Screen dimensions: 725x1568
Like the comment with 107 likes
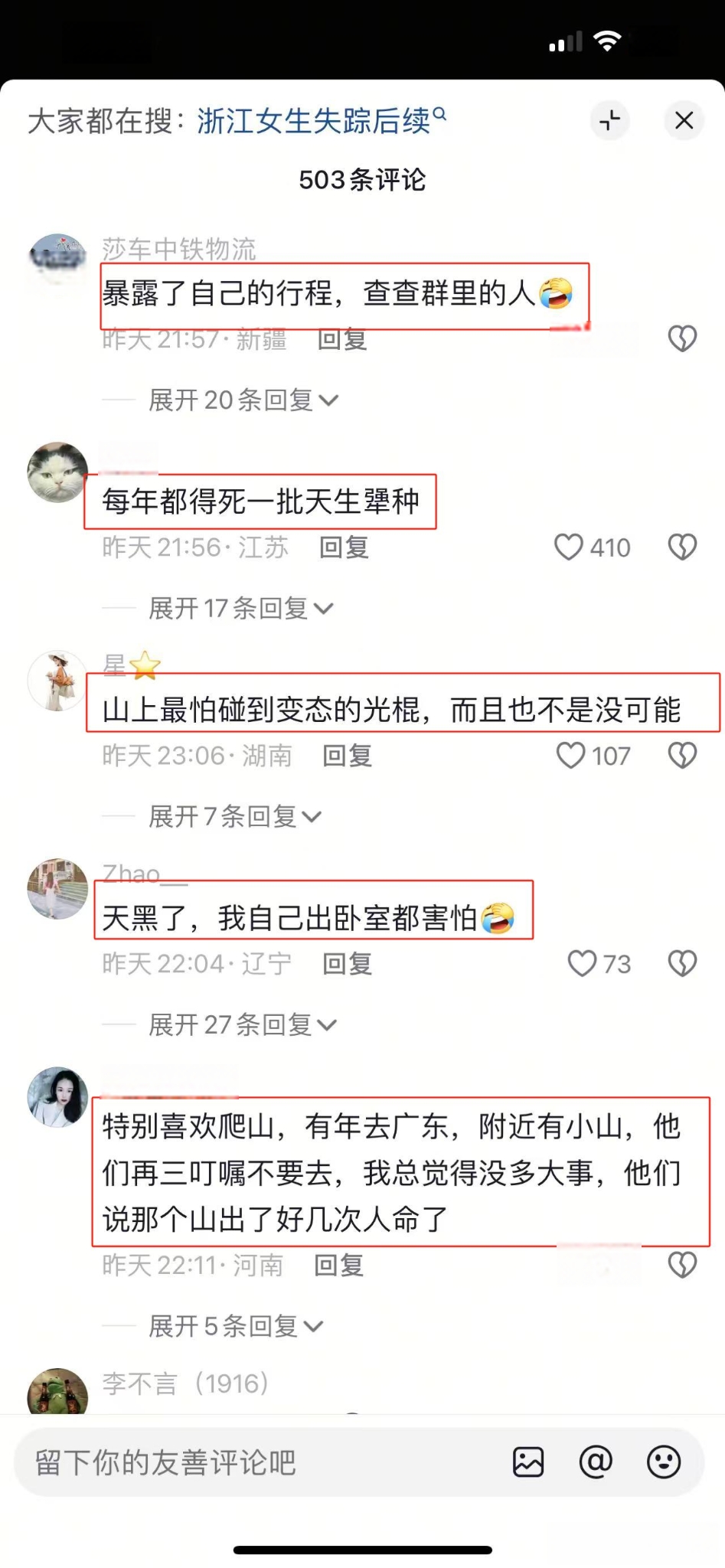click(x=570, y=755)
